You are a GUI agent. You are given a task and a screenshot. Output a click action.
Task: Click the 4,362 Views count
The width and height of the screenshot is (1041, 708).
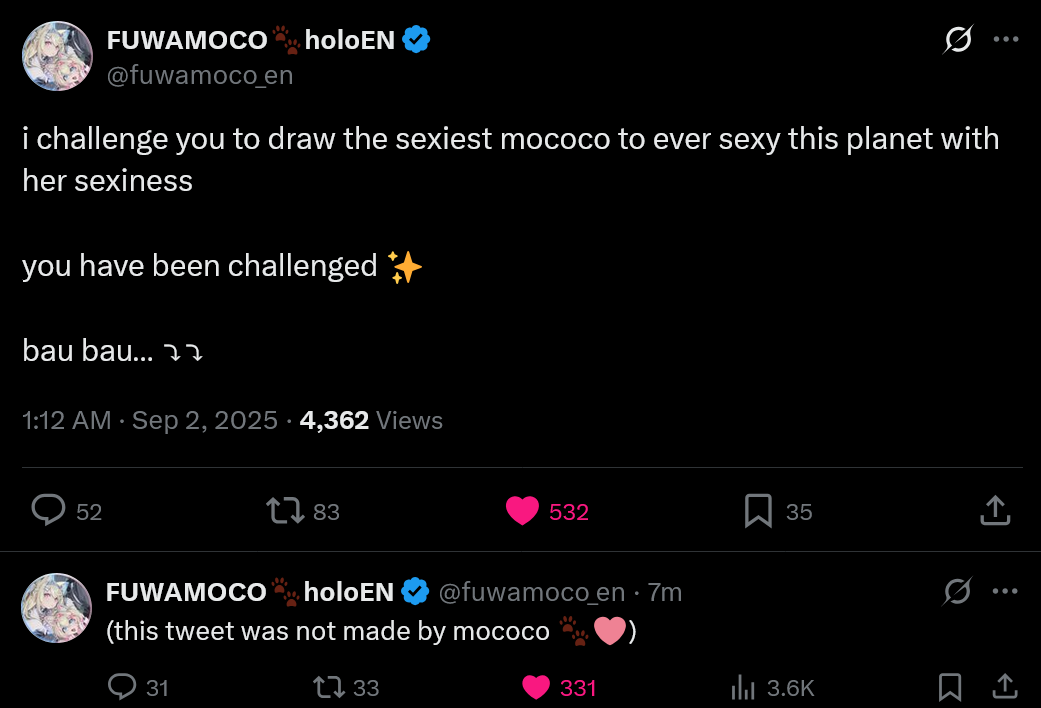pyautogui.click(x=371, y=420)
